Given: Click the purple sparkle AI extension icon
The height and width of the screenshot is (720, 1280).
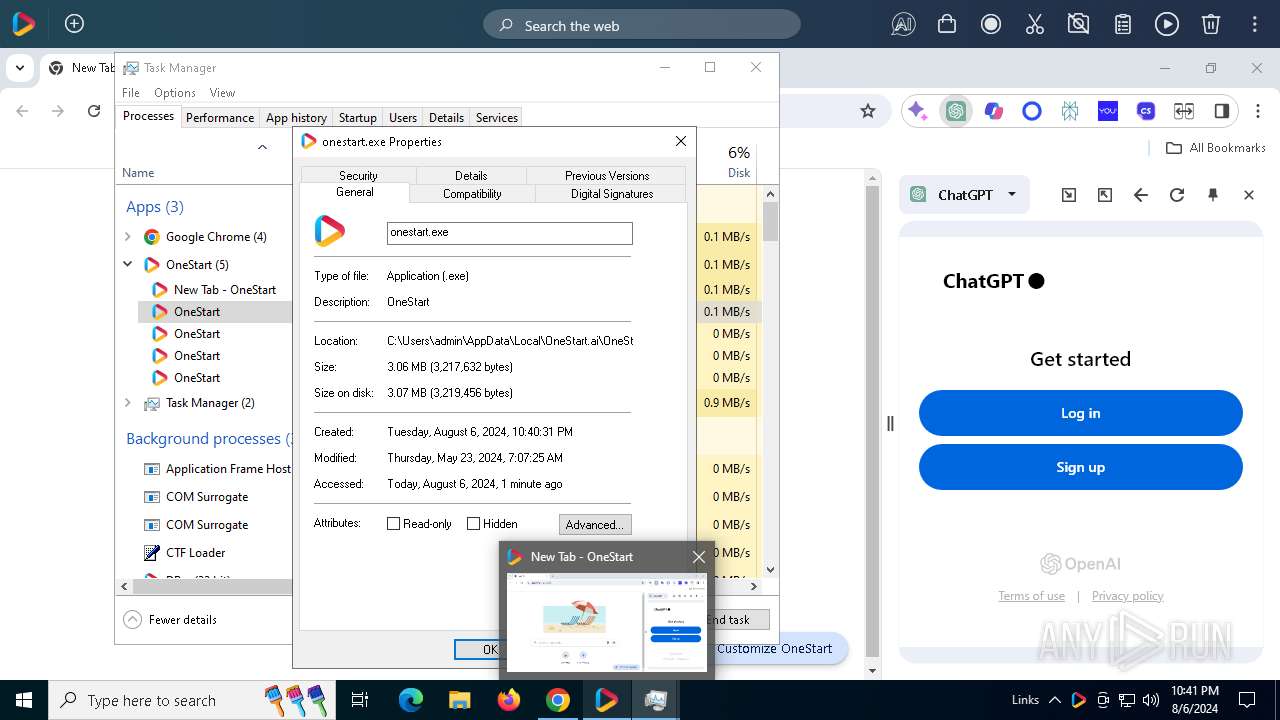Looking at the screenshot, I should tap(917, 111).
